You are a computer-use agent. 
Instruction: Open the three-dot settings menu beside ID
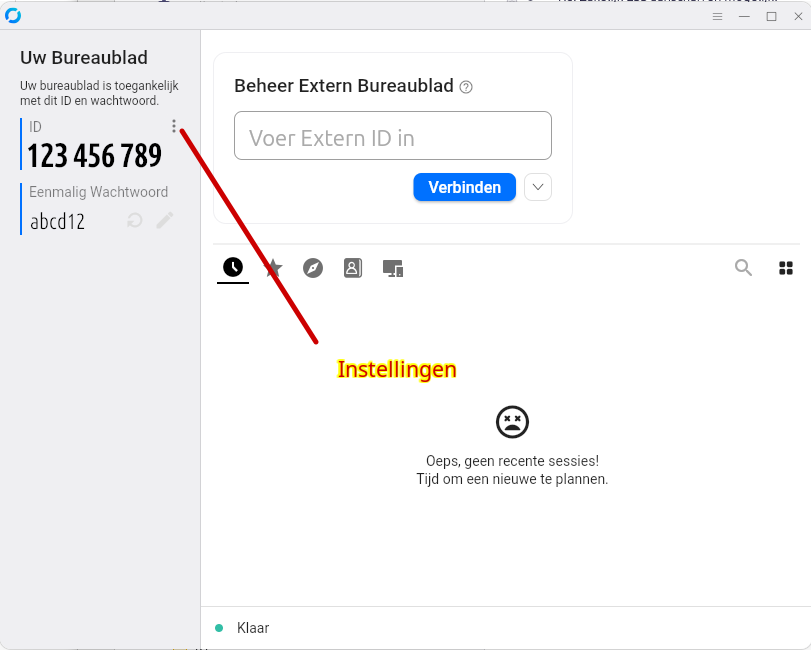[x=174, y=126]
